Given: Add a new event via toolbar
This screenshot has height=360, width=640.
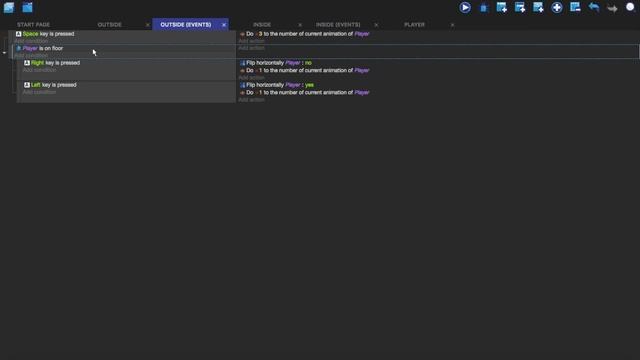Looking at the screenshot, I should coord(501,7).
